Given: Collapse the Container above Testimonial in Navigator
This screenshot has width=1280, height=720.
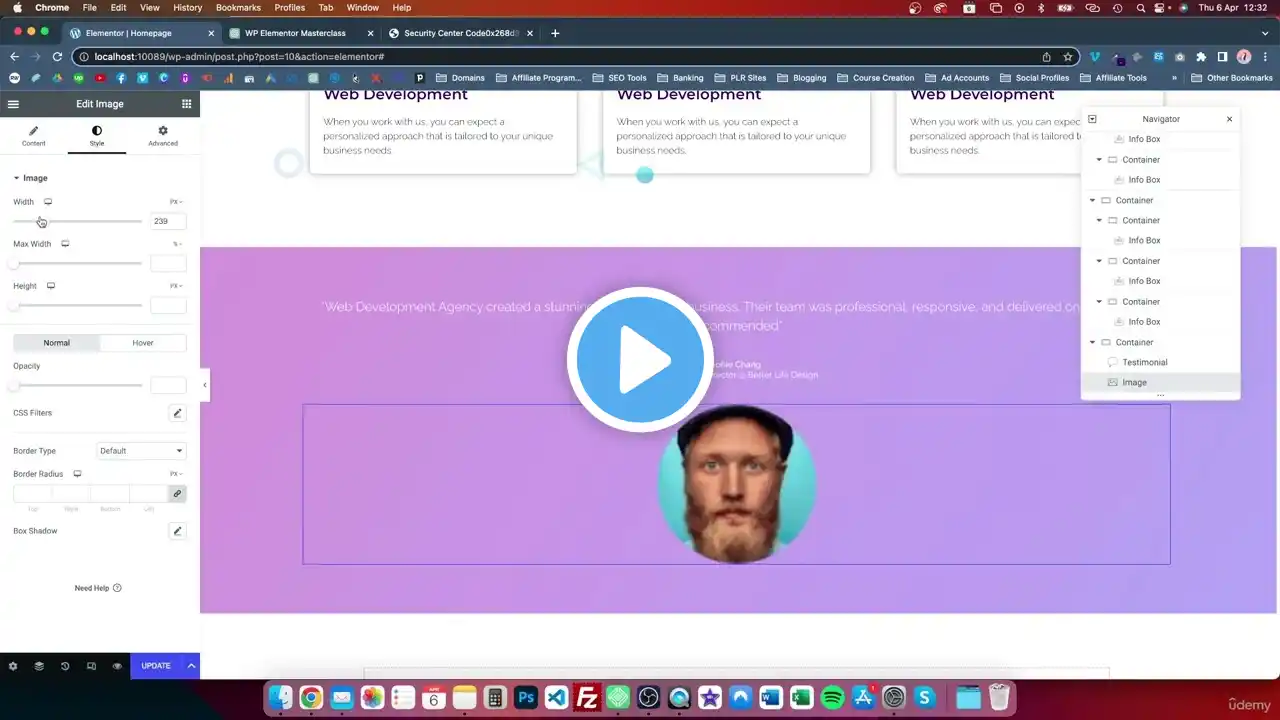Looking at the screenshot, I should tap(1093, 342).
